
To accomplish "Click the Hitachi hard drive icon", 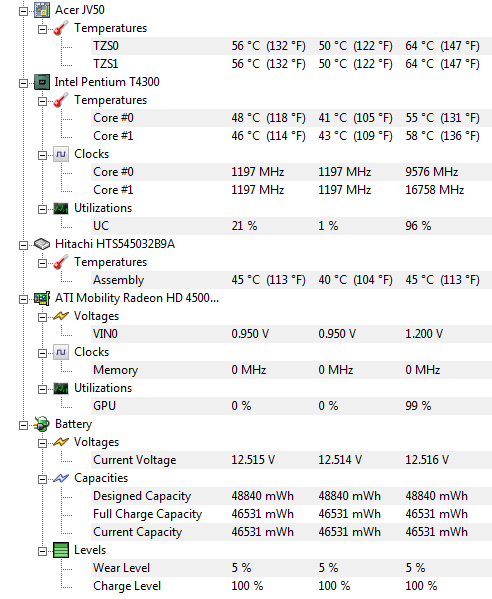I will (x=42, y=244).
